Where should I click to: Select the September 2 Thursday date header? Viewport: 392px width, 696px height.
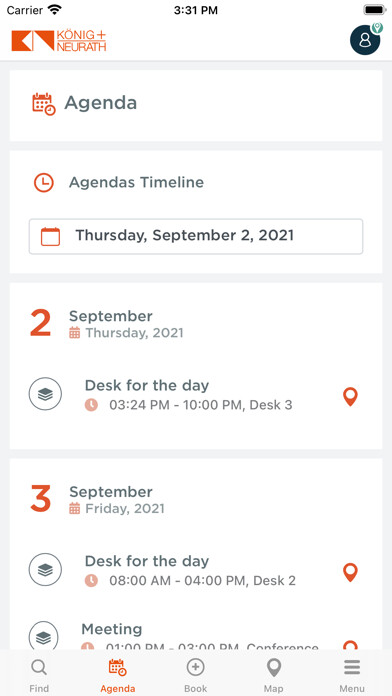[x=107, y=324]
